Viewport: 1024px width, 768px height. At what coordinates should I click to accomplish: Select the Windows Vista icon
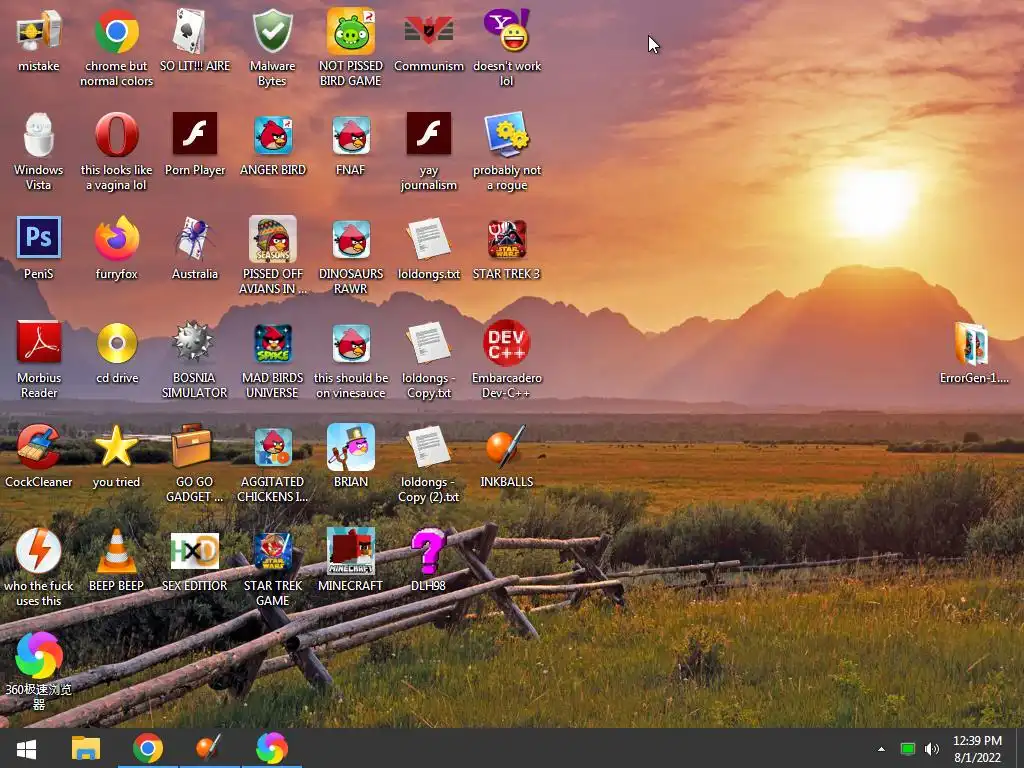point(39,135)
